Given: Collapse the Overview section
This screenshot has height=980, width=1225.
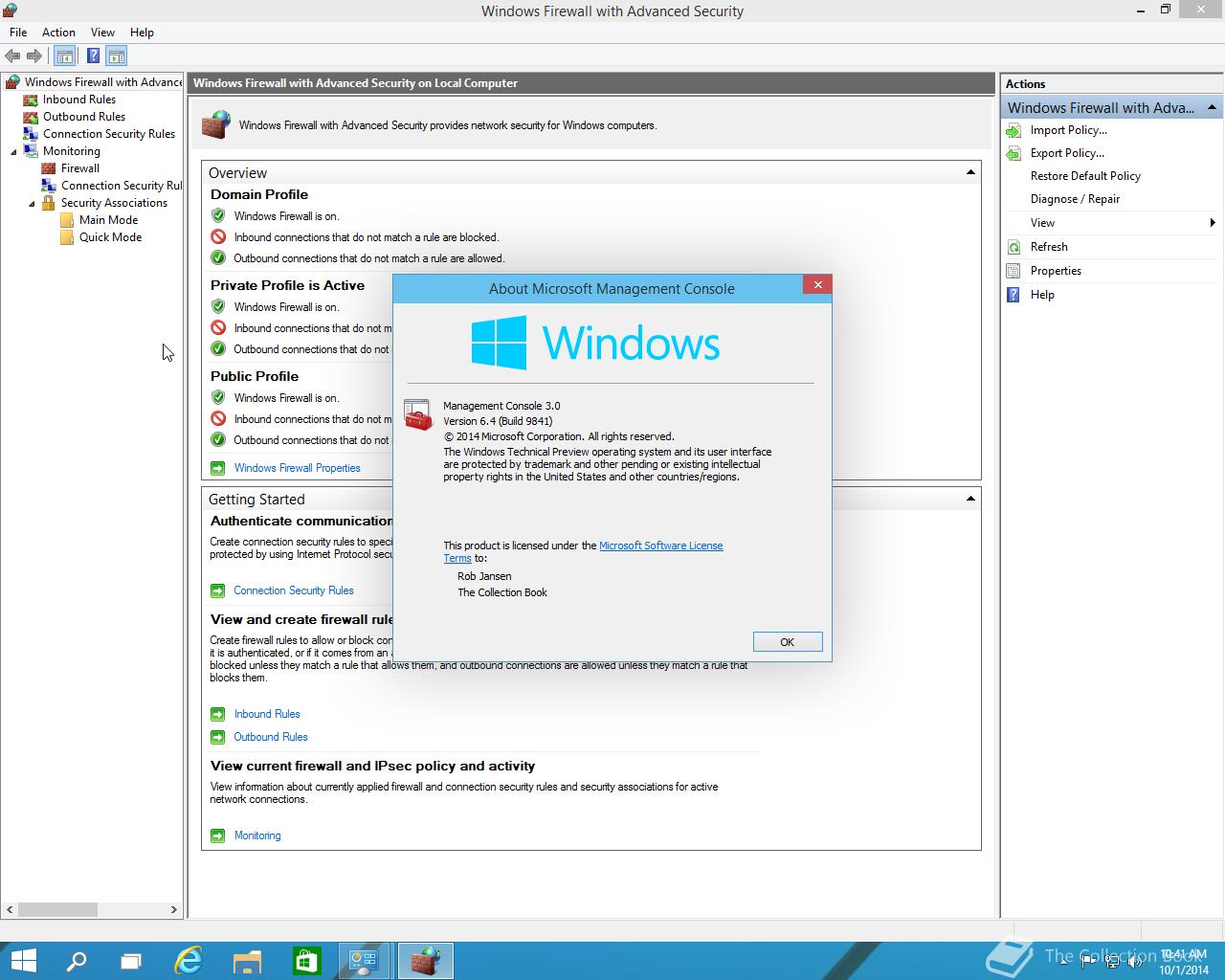Looking at the screenshot, I should (x=970, y=172).
